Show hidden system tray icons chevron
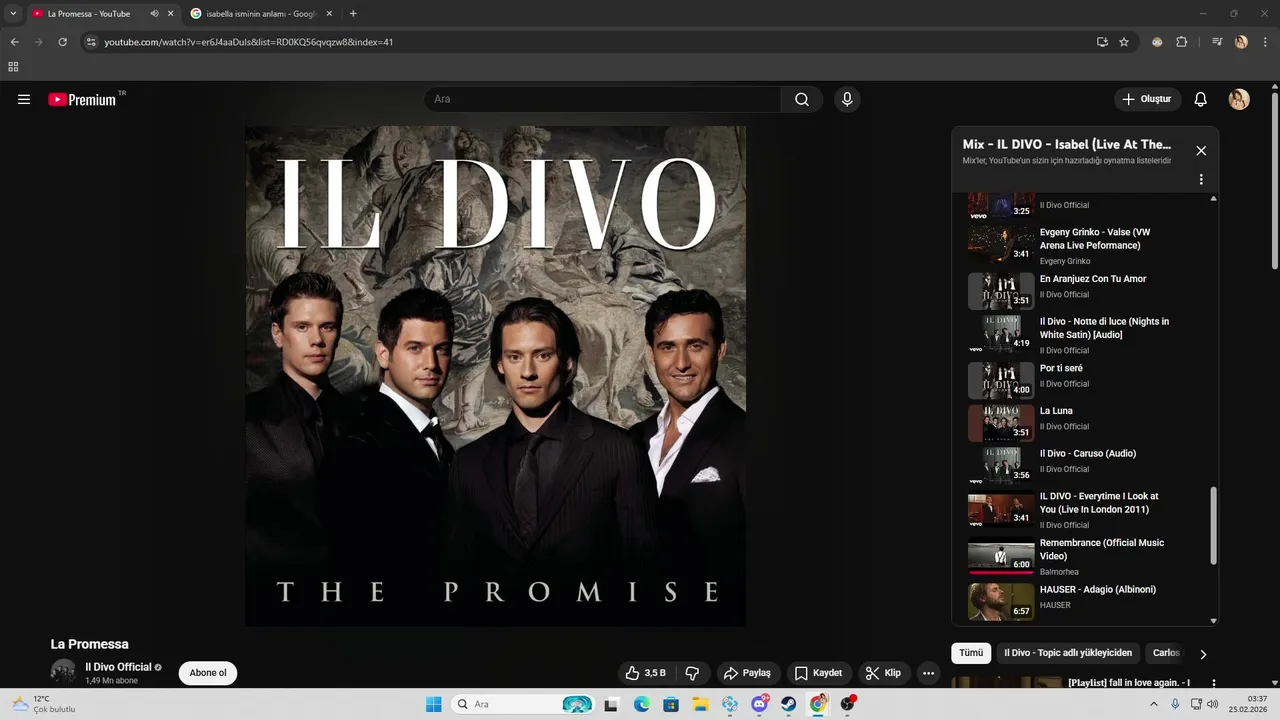Viewport: 1280px width, 720px height. pos(1156,704)
